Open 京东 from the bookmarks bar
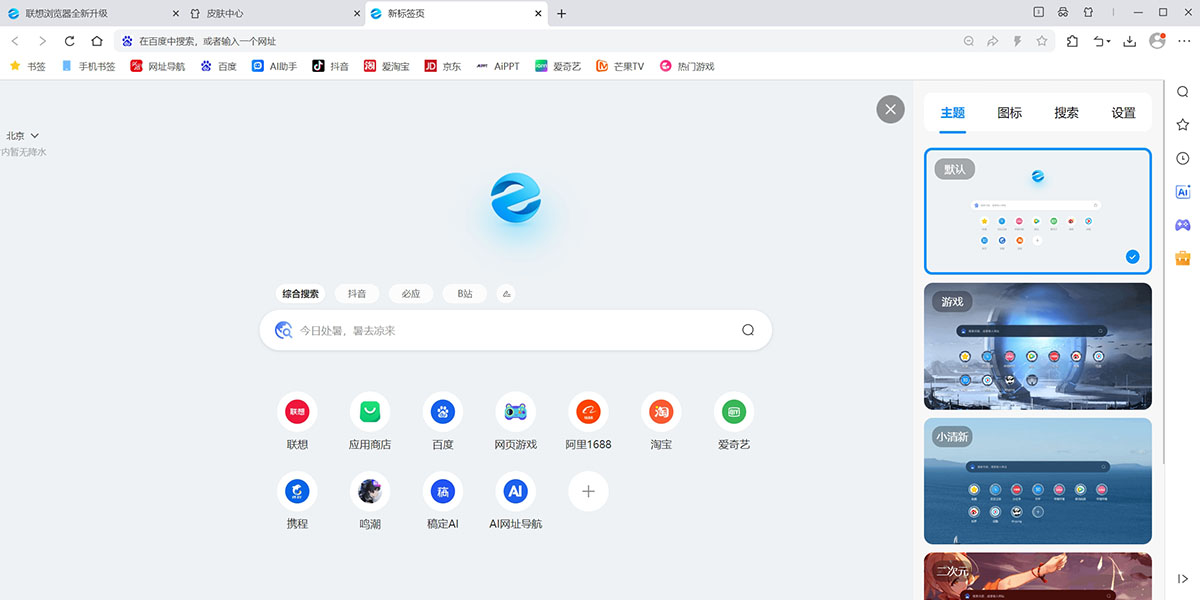This screenshot has height=600, width=1200. pyautogui.click(x=443, y=65)
